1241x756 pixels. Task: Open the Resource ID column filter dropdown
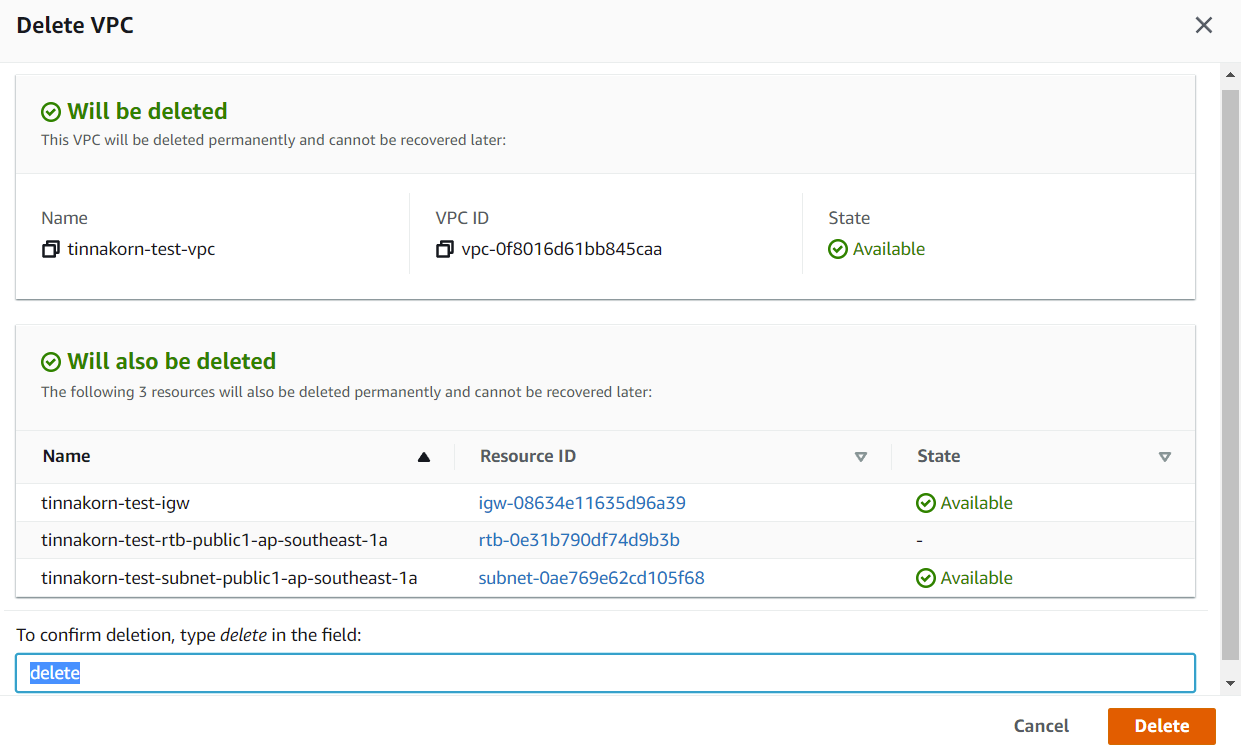[861, 456]
